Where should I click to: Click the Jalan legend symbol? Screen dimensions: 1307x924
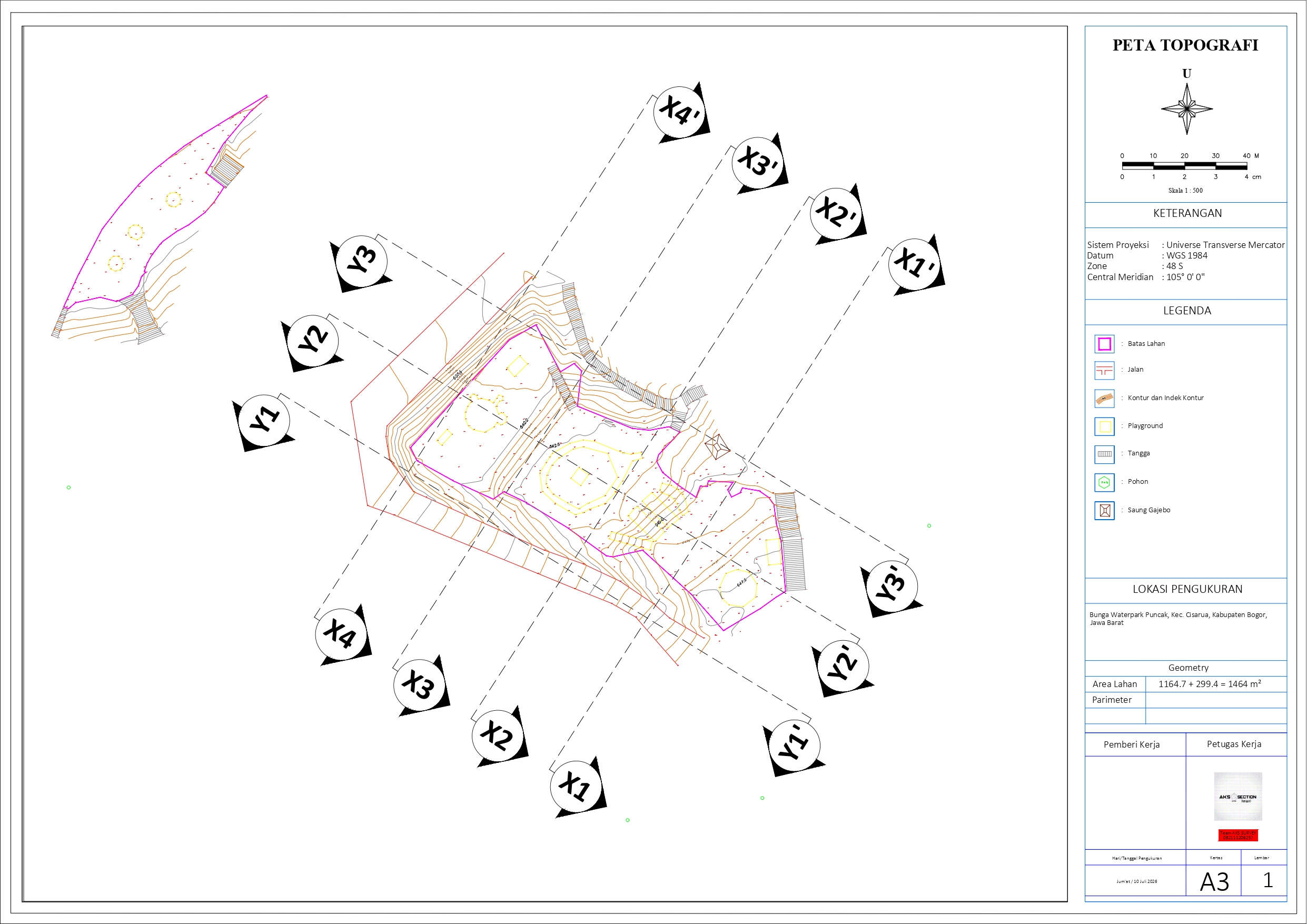pyautogui.click(x=1104, y=371)
